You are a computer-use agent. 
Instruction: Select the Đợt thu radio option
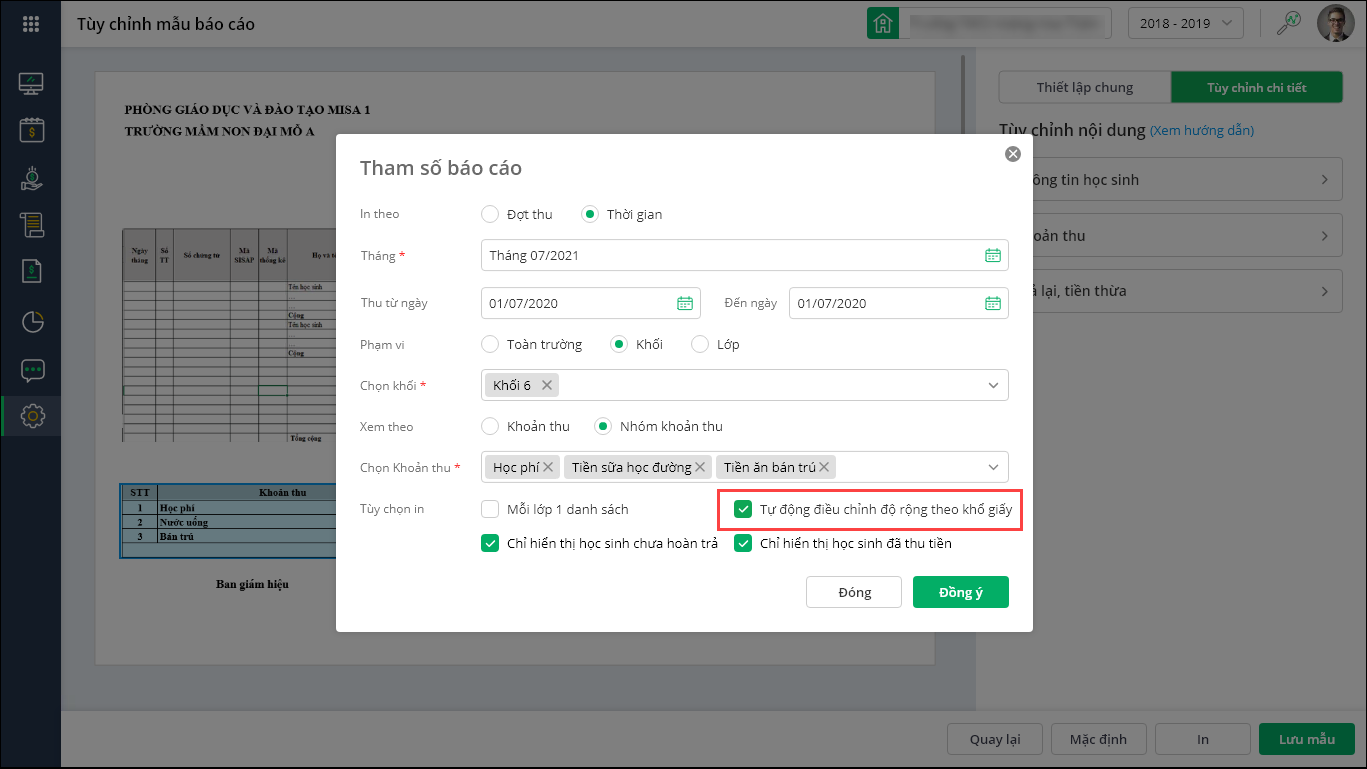pyautogui.click(x=490, y=214)
